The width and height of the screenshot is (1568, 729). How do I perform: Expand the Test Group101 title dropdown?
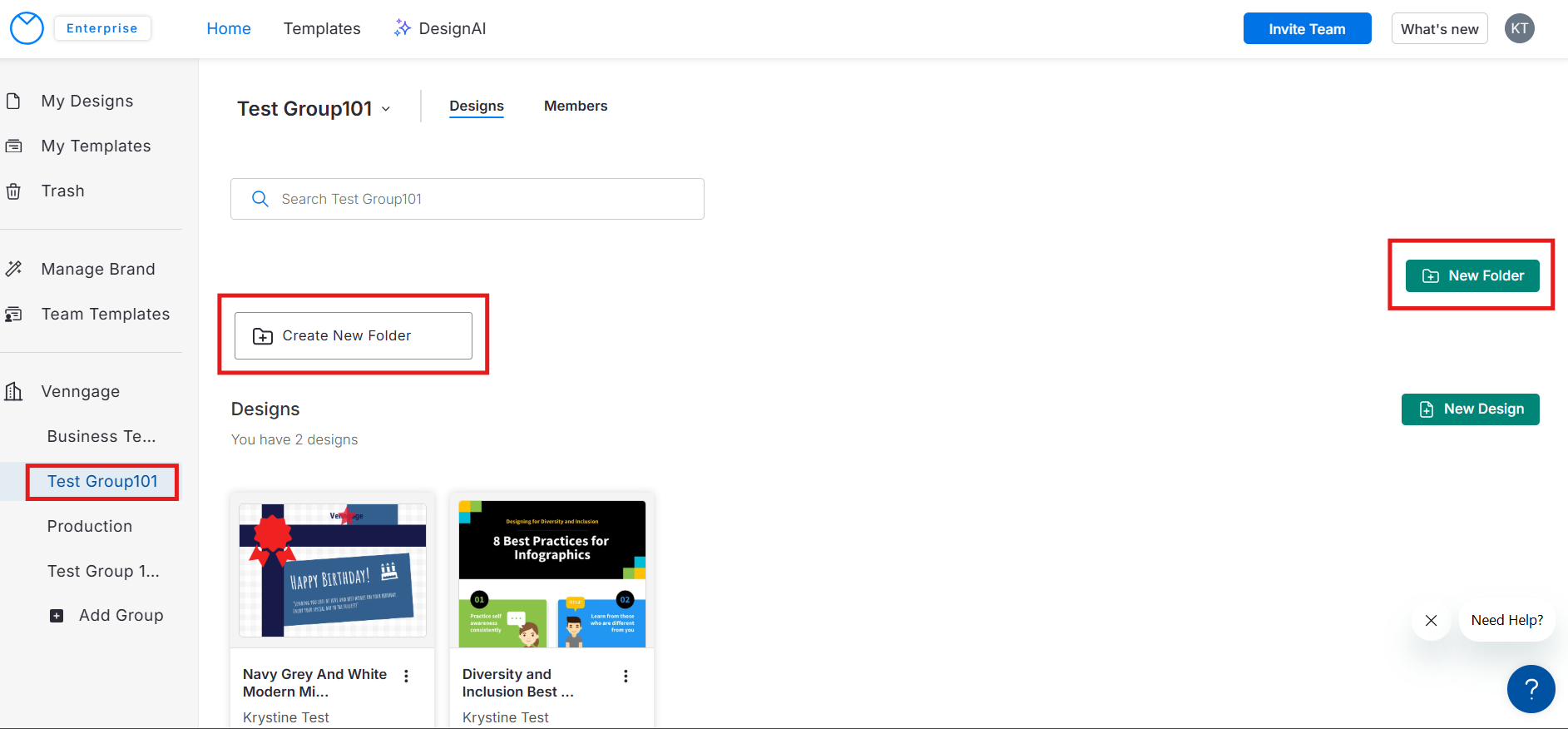pos(386,109)
